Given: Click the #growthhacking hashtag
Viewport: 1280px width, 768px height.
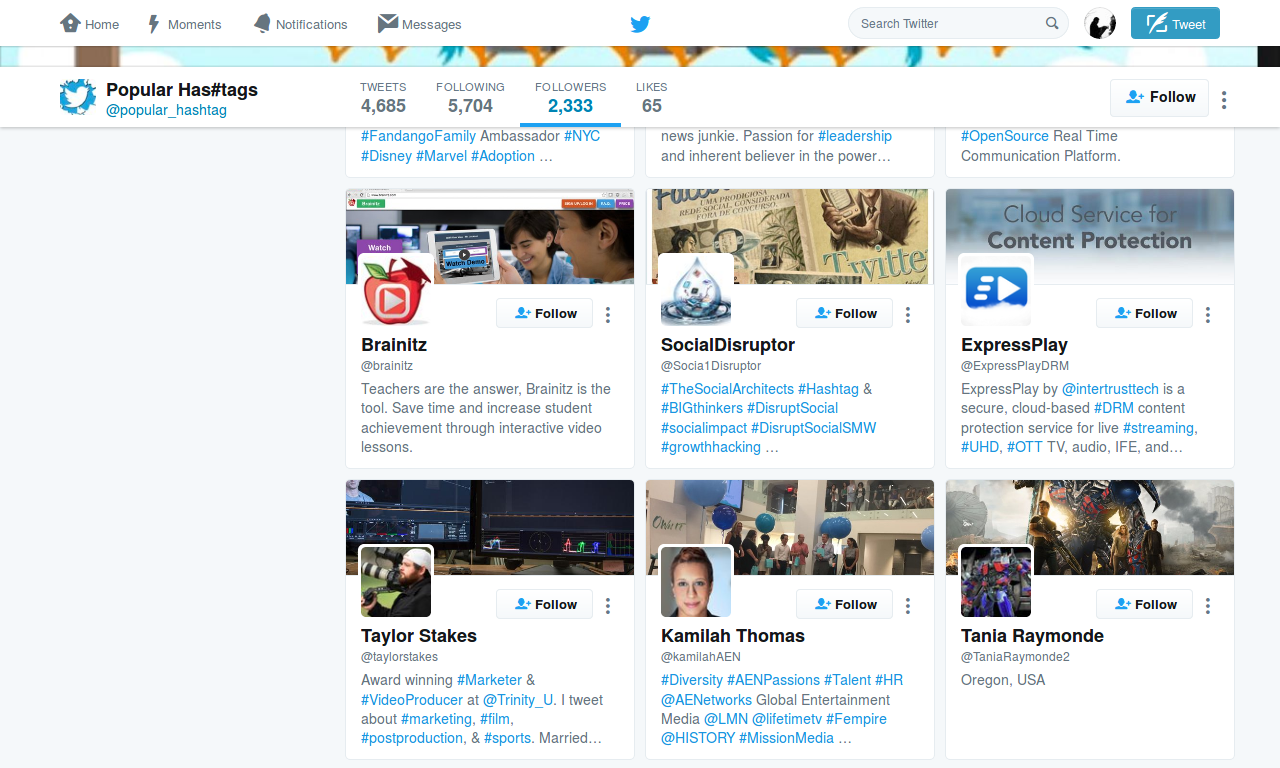Looking at the screenshot, I should tap(711, 447).
